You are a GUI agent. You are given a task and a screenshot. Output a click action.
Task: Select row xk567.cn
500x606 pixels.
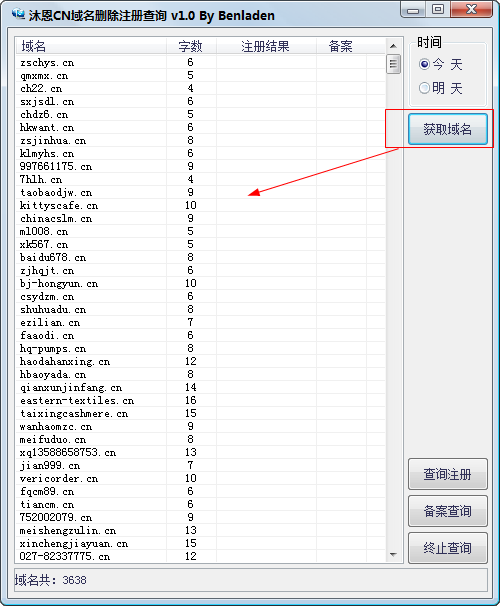click(201, 244)
